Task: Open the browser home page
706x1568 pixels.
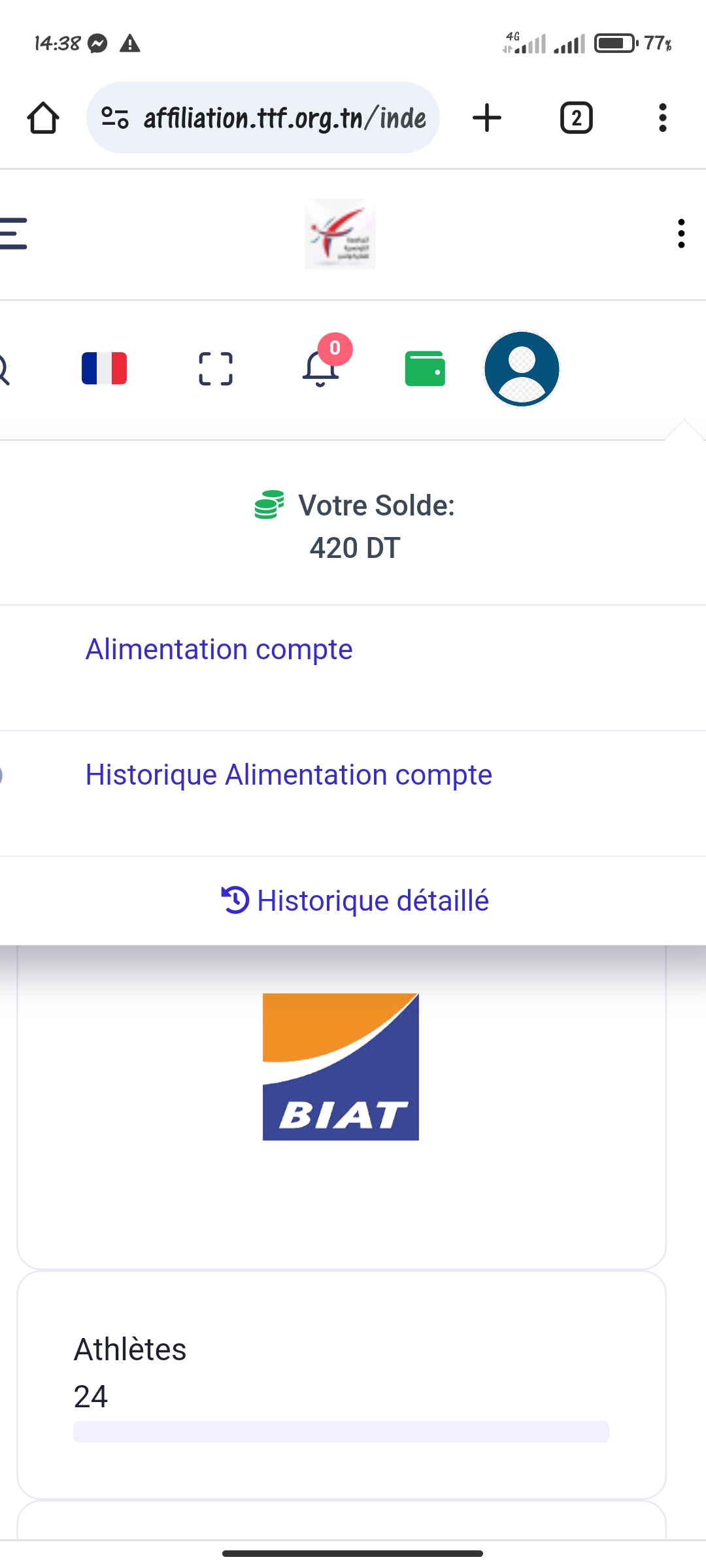Action: point(43,118)
